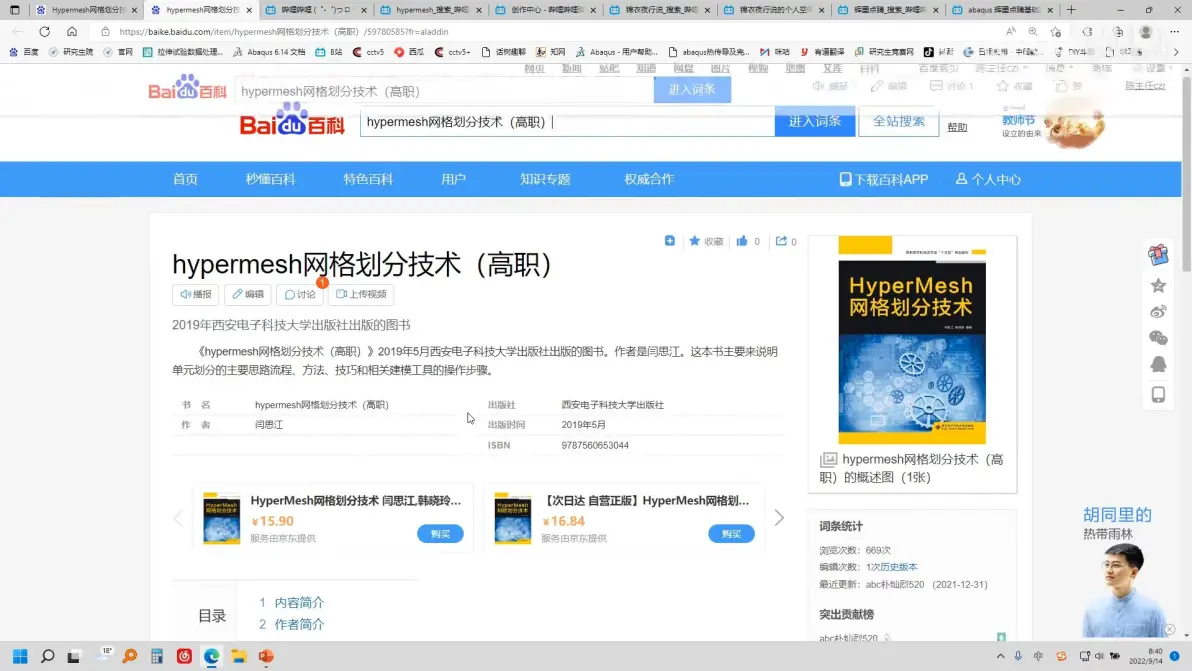Share to WeChat via sidebar icon

[1158, 338]
